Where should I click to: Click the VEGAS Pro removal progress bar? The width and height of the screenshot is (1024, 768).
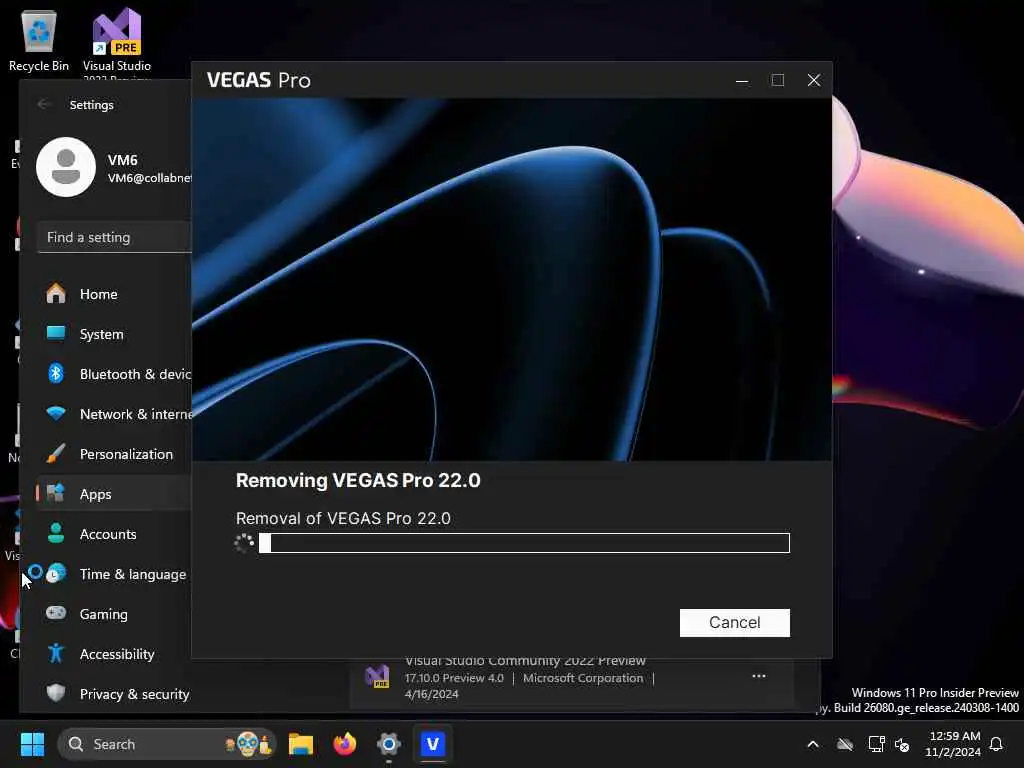524,543
